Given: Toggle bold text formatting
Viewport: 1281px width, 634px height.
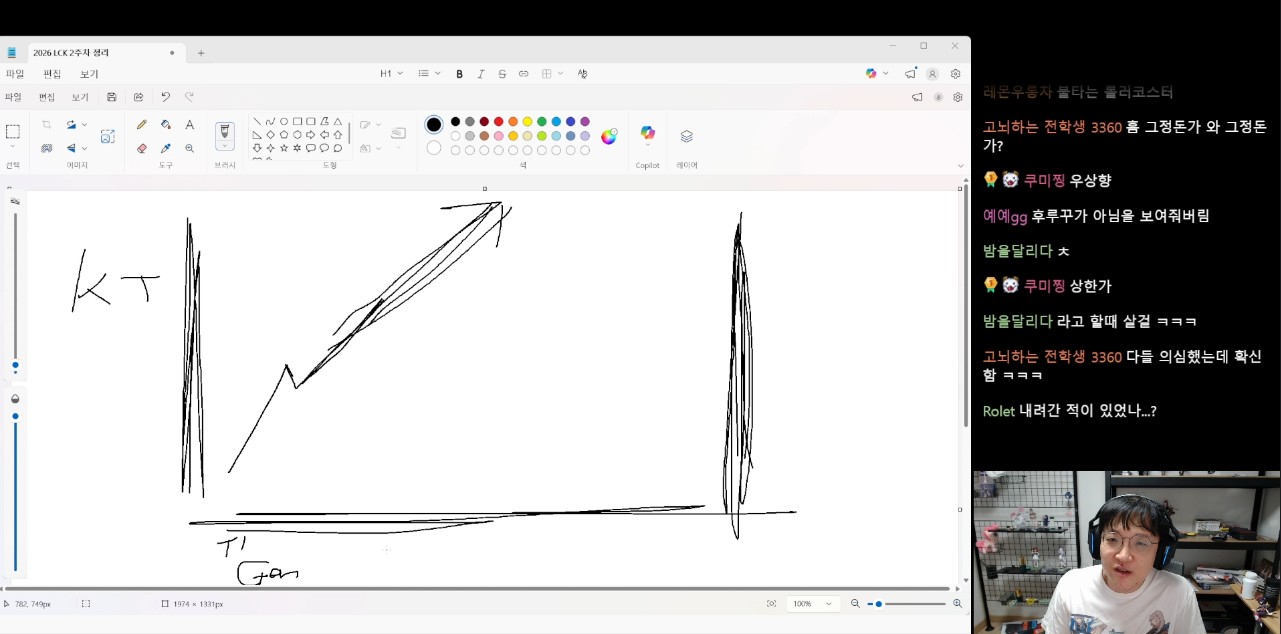Looking at the screenshot, I should [x=459, y=73].
